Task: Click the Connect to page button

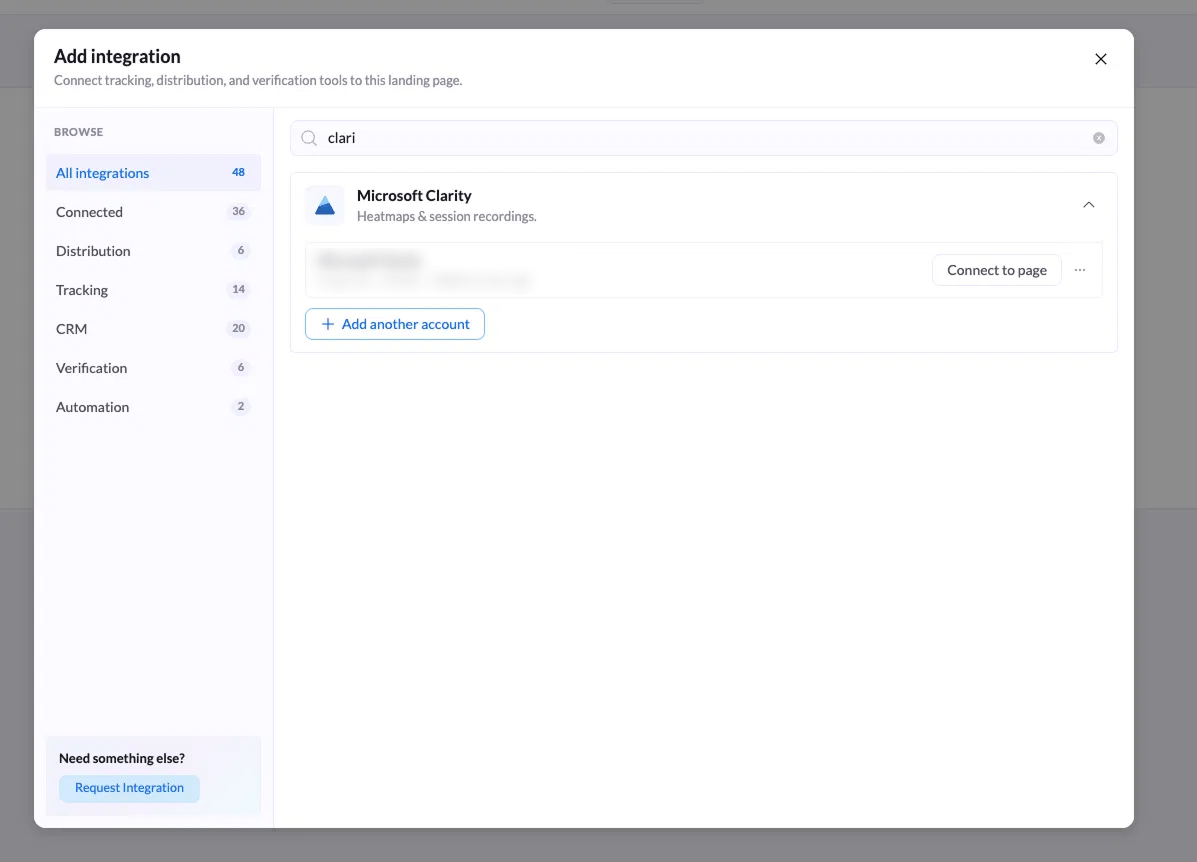Action: pyautogui.click(x=996, y=270)
